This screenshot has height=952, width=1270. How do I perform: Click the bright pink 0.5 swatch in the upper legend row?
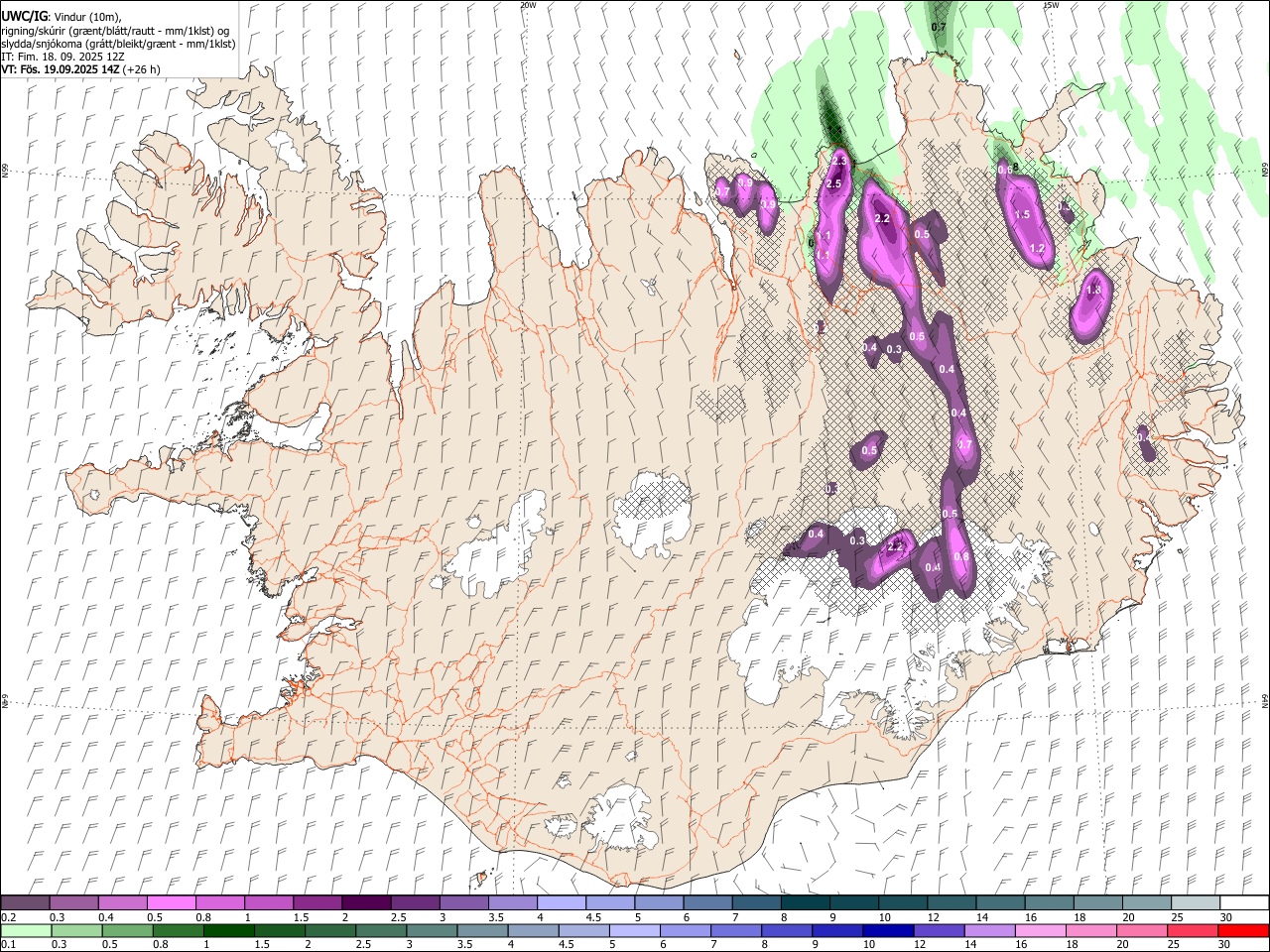(x=172, y=903)
